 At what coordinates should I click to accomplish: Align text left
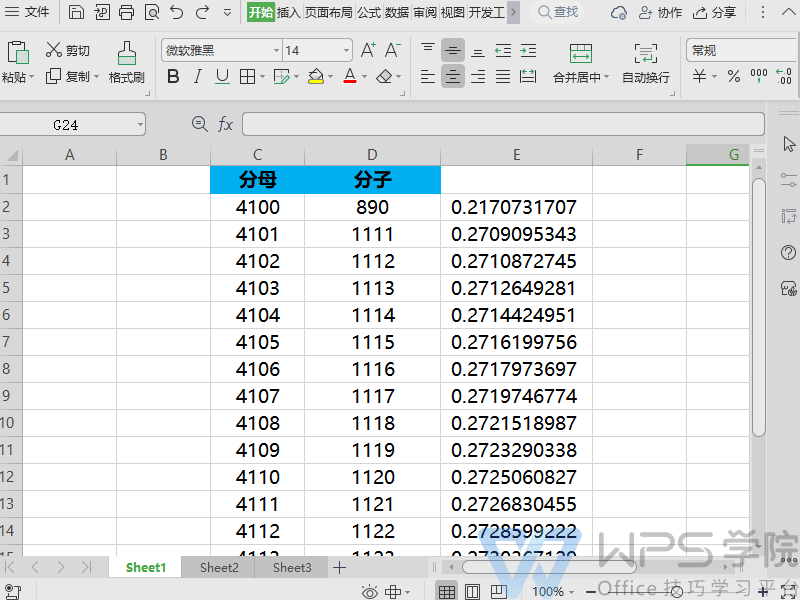(x=428, y=77)
